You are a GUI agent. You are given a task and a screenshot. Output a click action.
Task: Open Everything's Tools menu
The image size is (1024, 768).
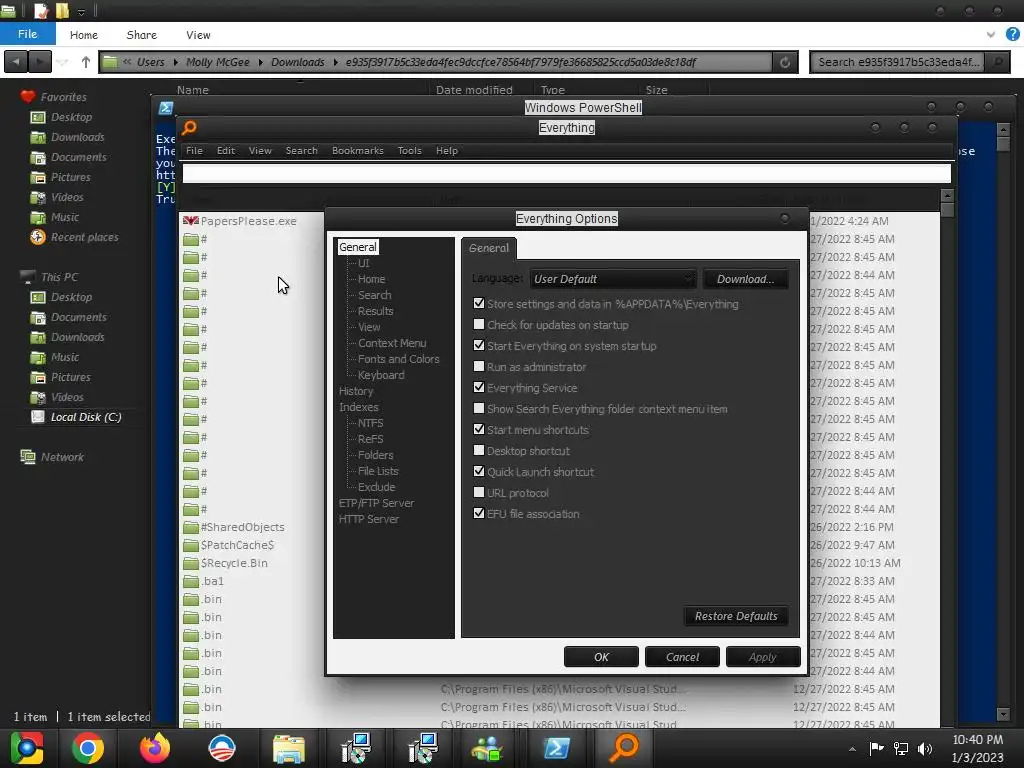pyautogui.click(x=409, y=151)
